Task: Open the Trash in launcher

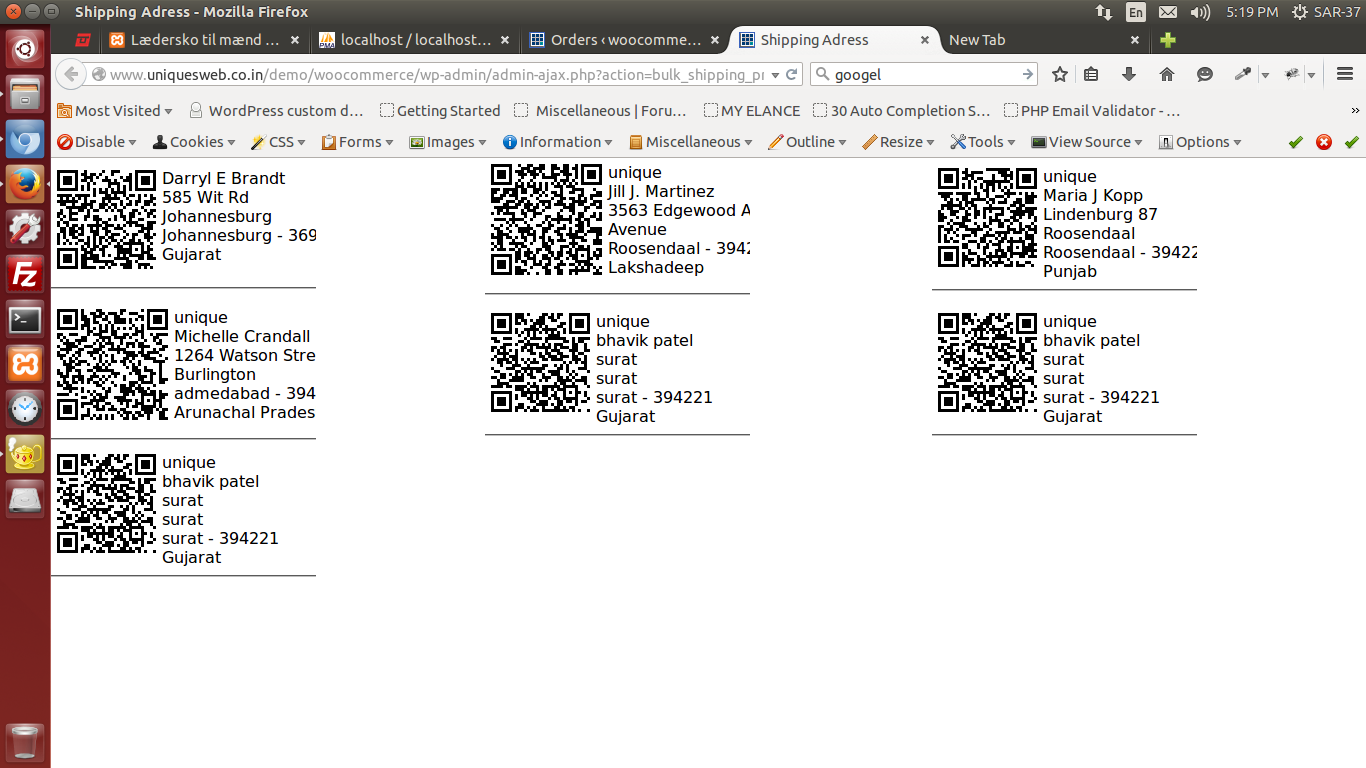Action: pyautogui.click(x=25, y=744)
